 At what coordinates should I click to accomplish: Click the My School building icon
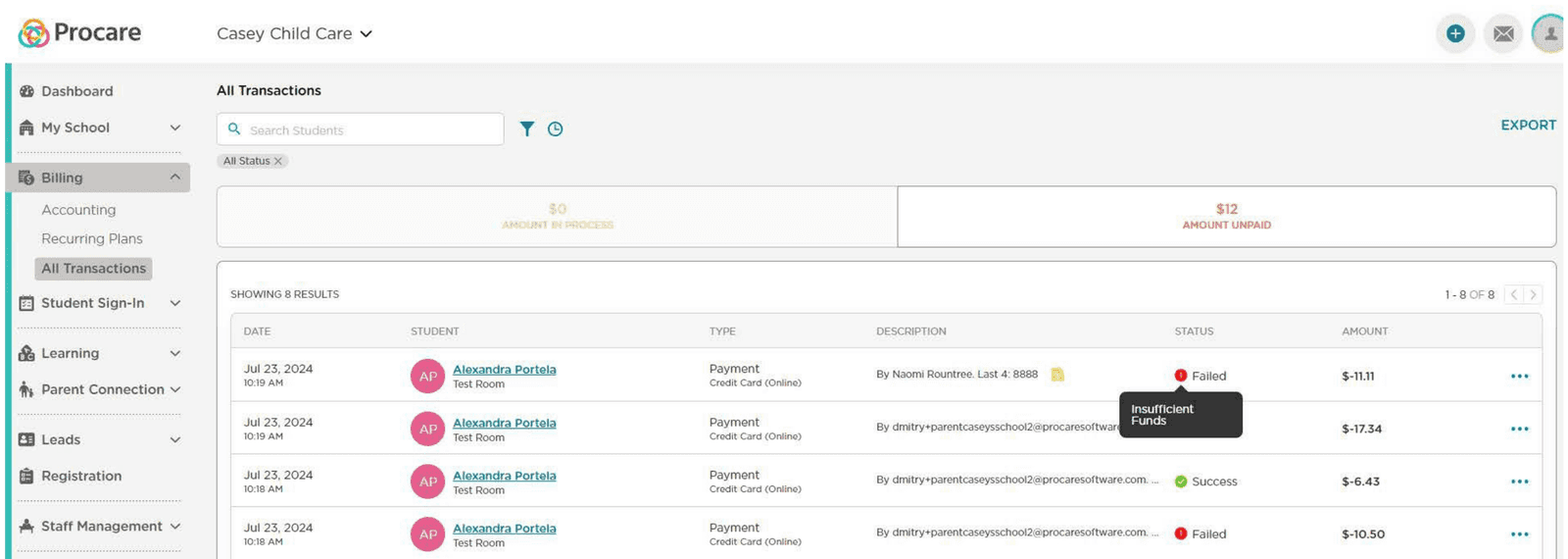click(26, 127)
